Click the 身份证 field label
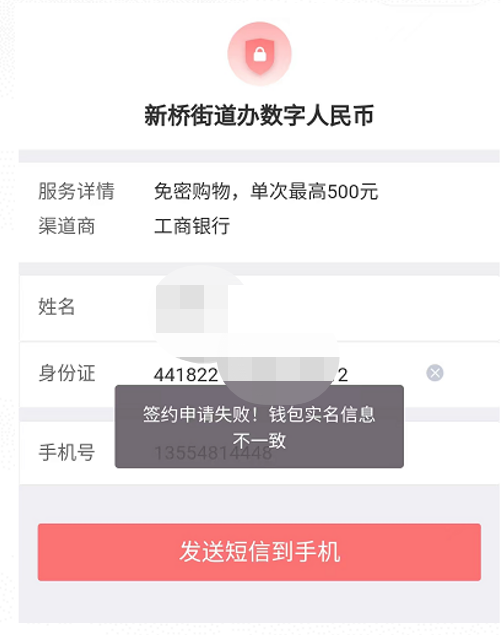Viewport: 501px width, 635px height. (x=67, y=373)
